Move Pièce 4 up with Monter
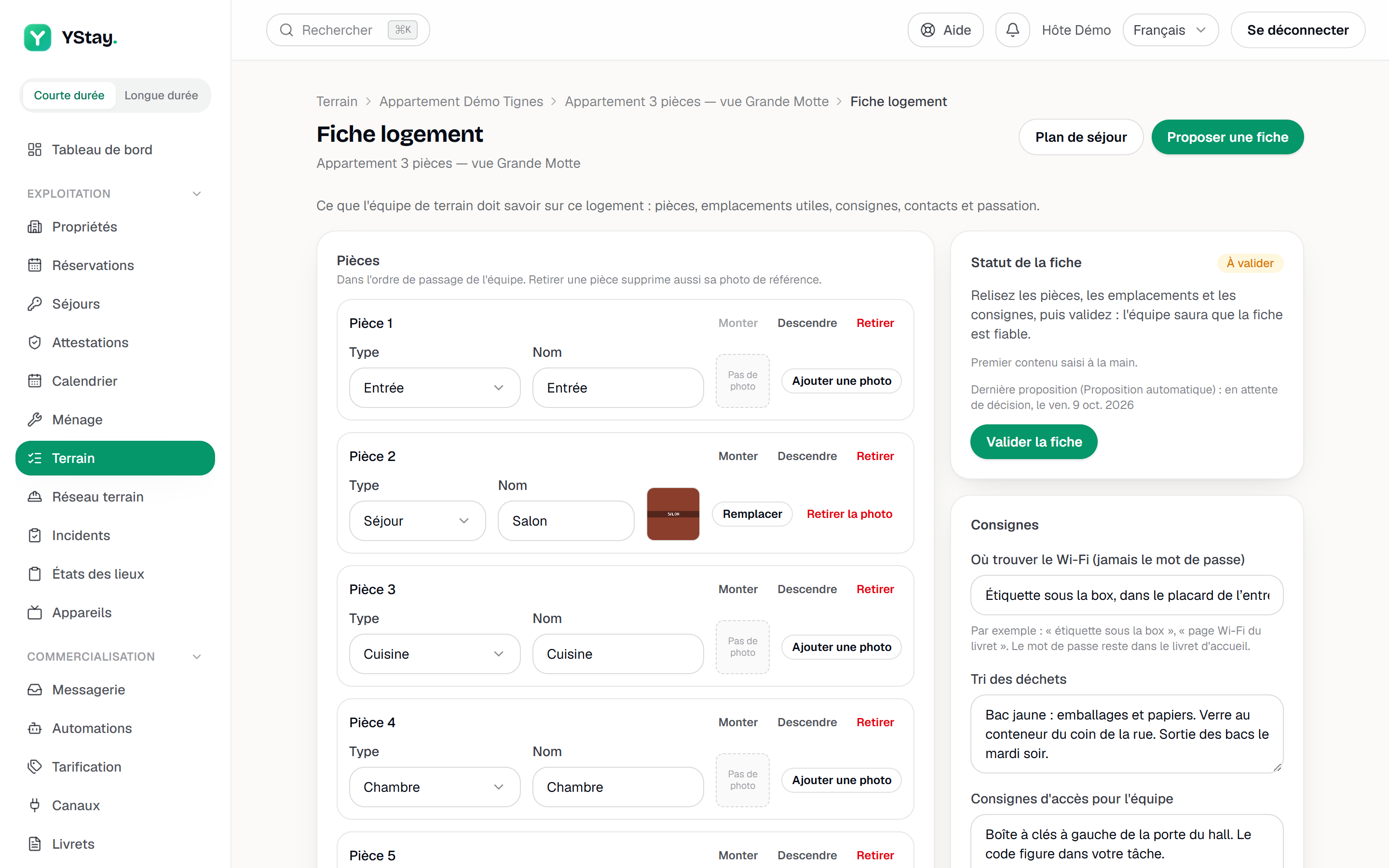The width and height of the screenshot is (1389, 868). pyautogui.click(x=738, y=723)
